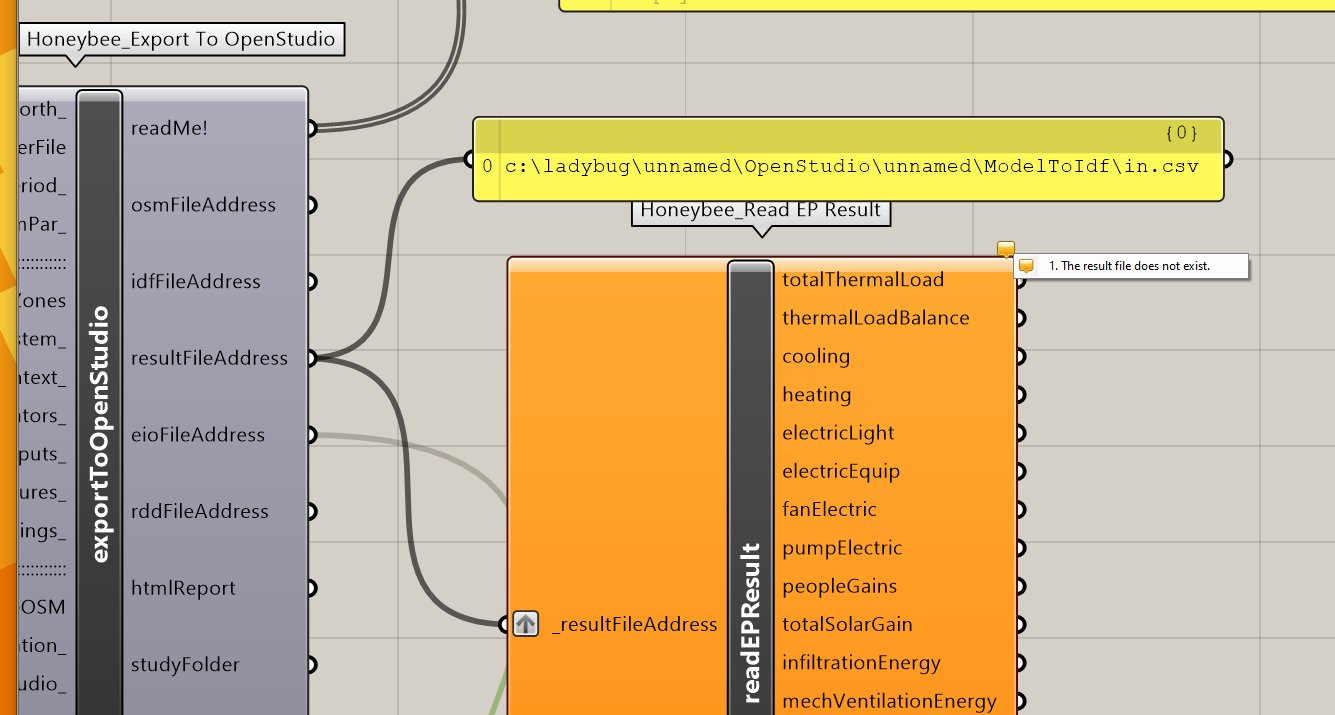Click the electricLight output label
This screenshot has width=1335, height=715.
[838, 433]
